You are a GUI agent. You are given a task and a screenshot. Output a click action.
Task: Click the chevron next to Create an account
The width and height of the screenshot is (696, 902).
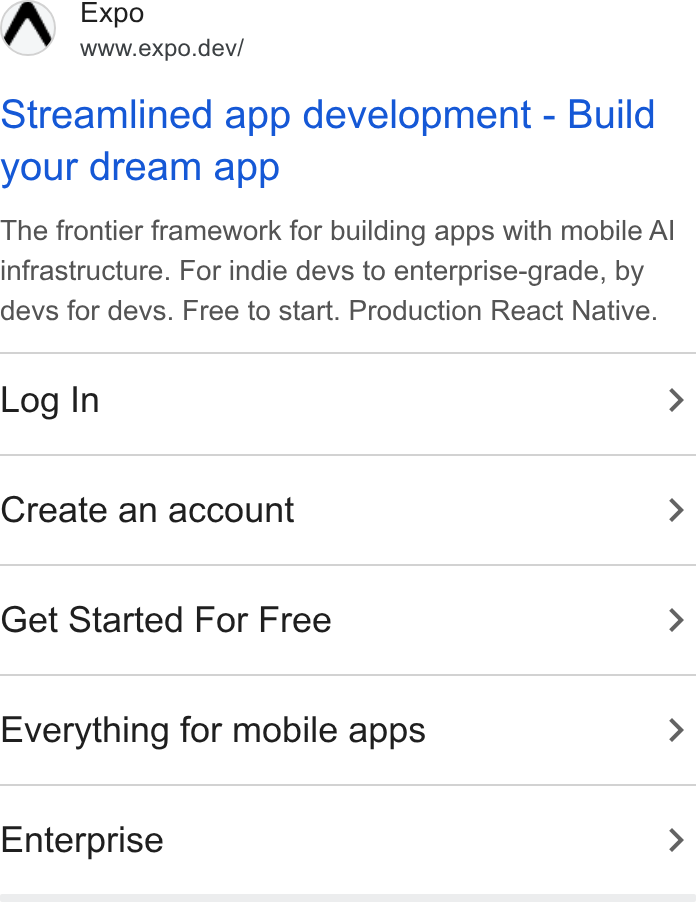tap(676, 510)
